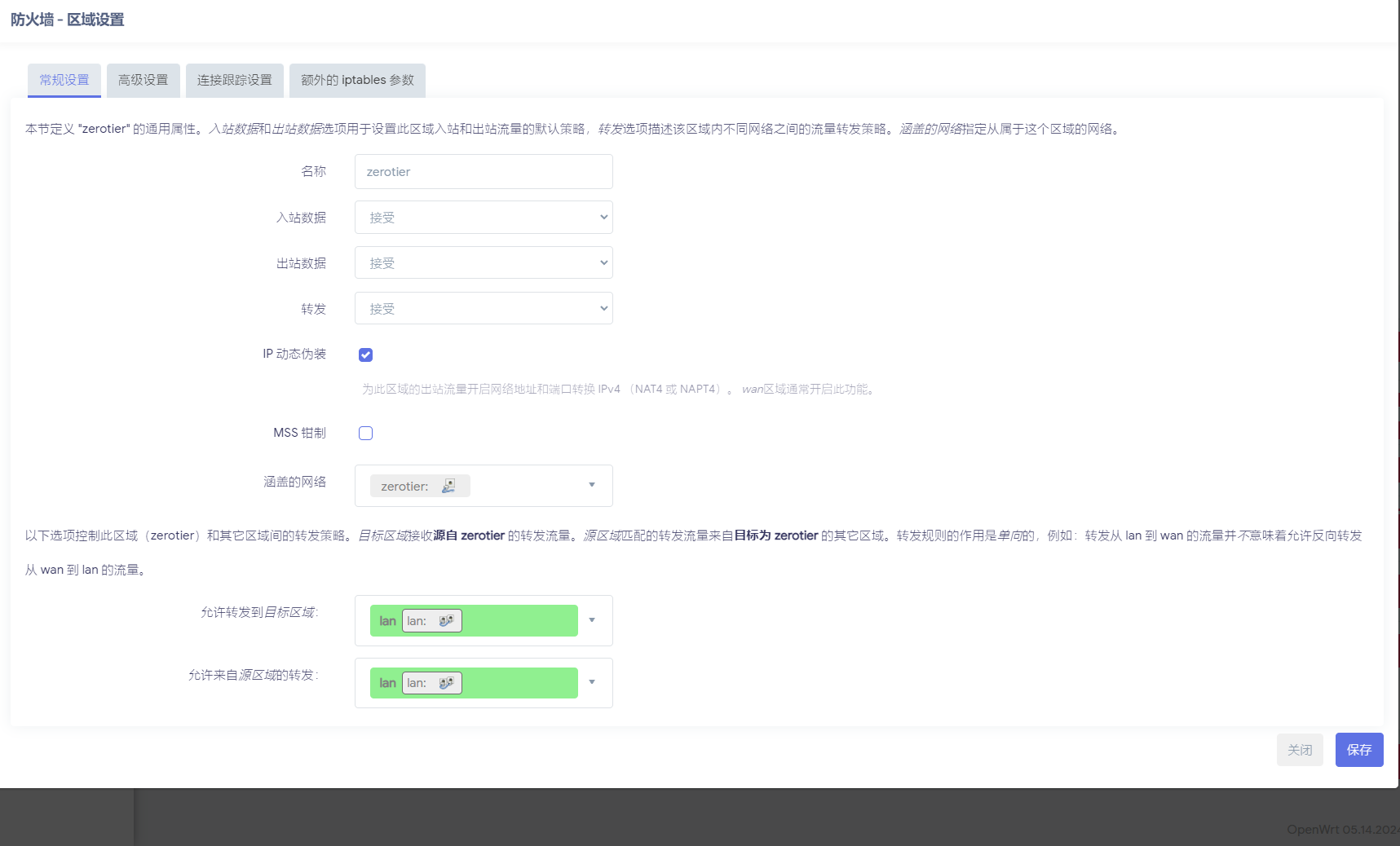The height and width of the screenshot is (846, 1400).
Task: Expand the 允许来自源区域的转发 dropdown arrow
Action: [x=592, y=682]
